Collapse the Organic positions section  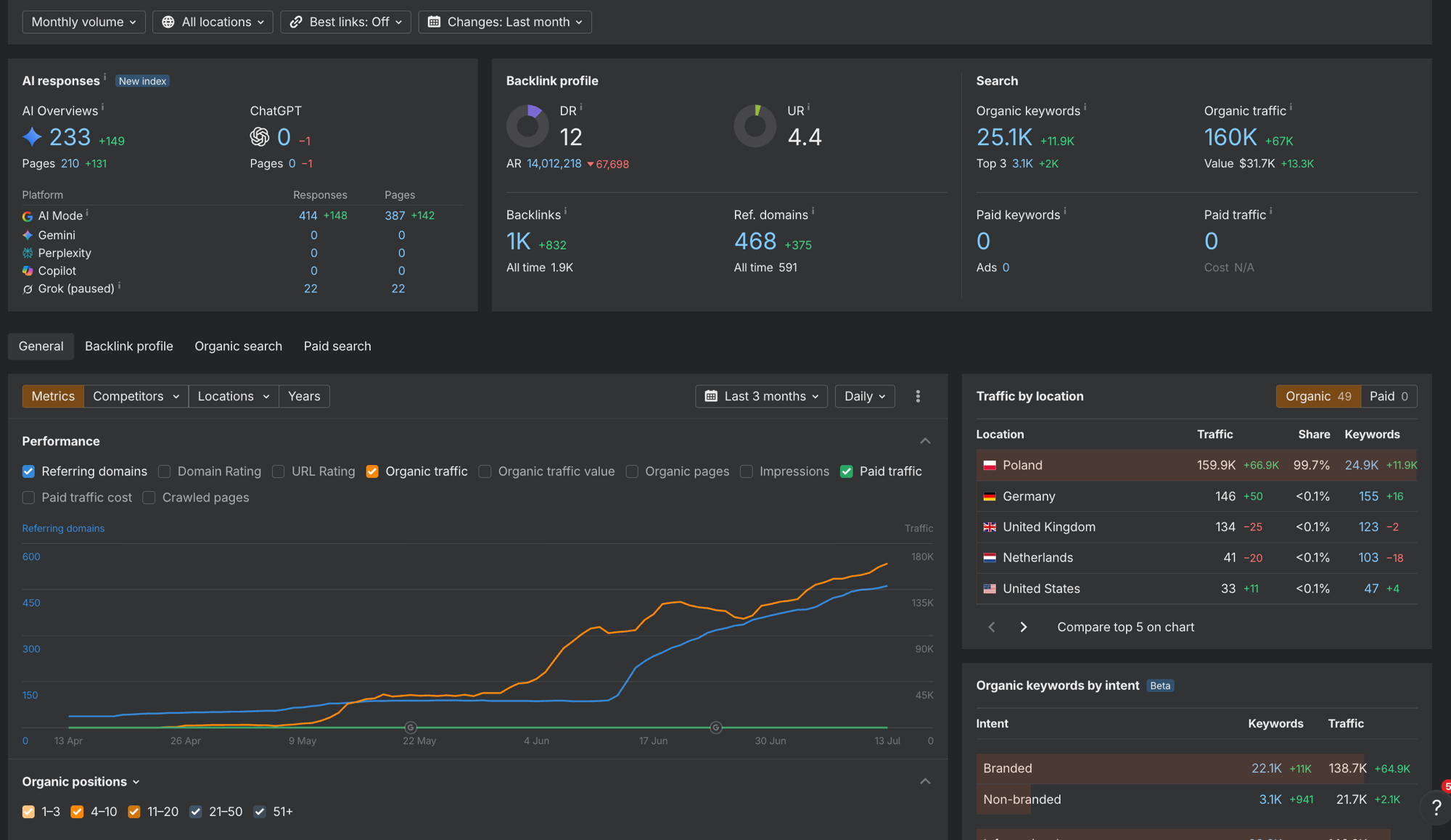coord(925,781)
